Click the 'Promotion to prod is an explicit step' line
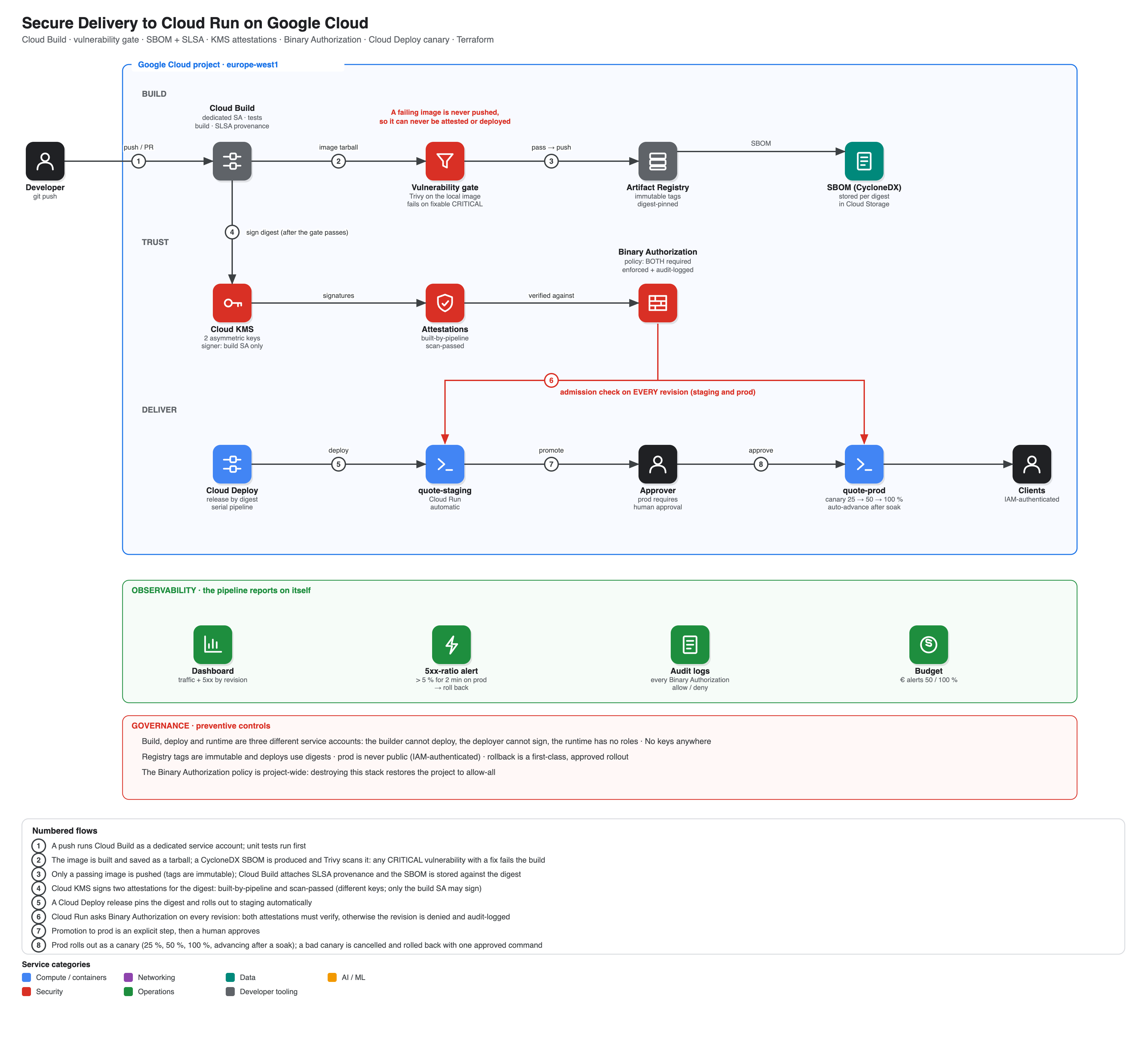This screenshot has height=1038, width=1148. click(x=155, y=931)
